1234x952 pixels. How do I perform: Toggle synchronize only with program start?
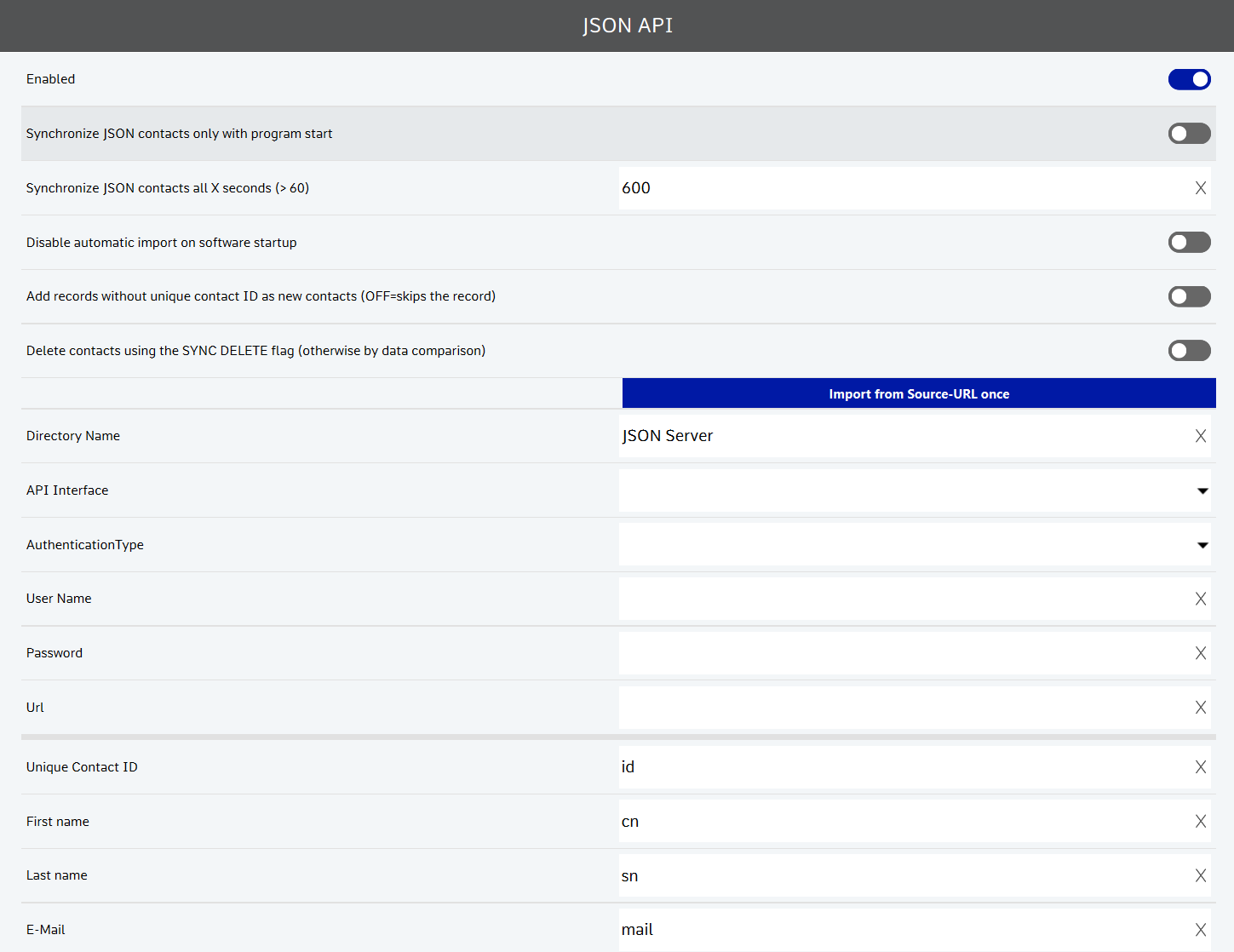pyautogui.click(x=1189, y=134)
